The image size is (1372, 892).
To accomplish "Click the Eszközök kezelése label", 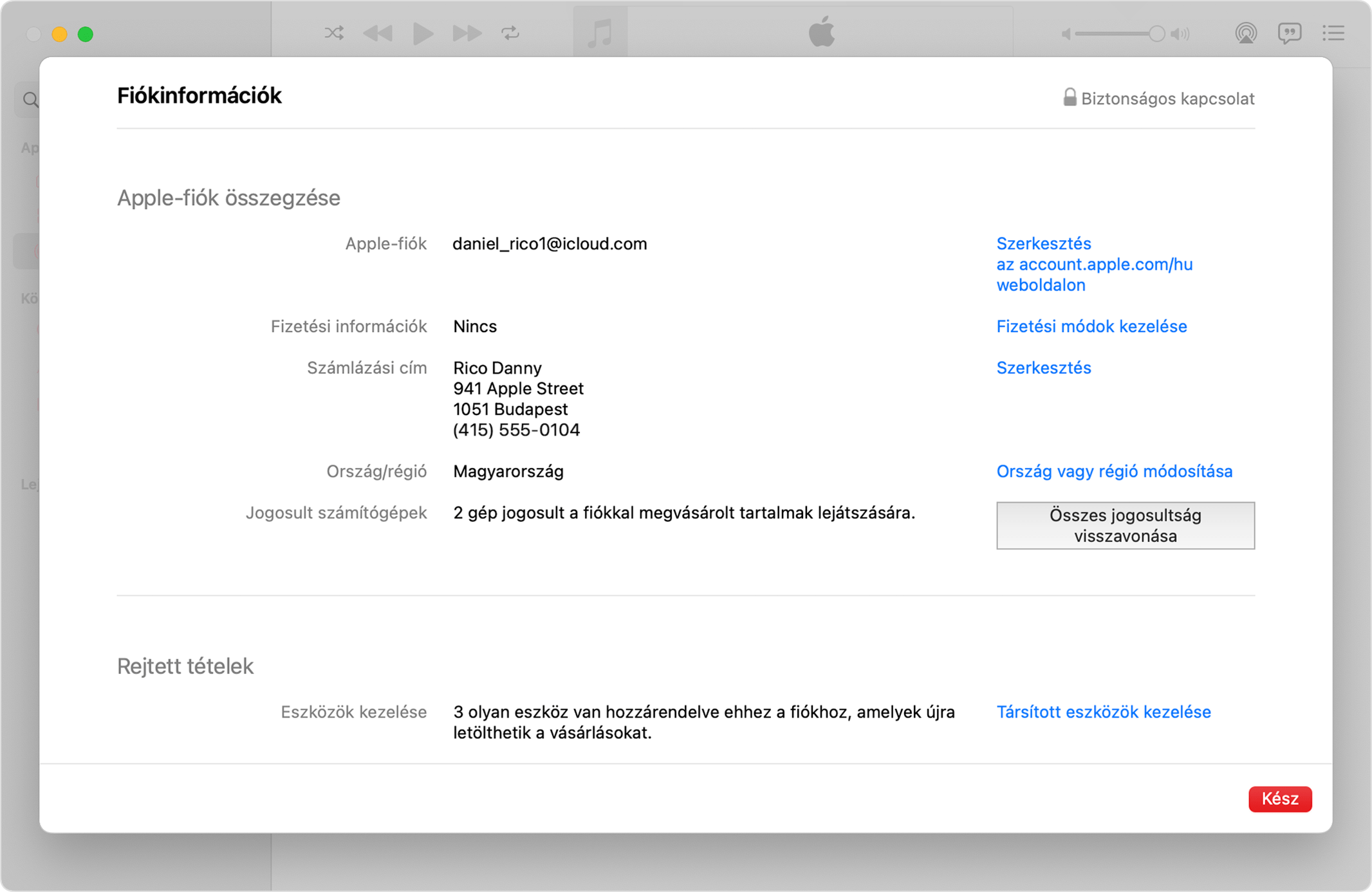I will click(353, 712).
